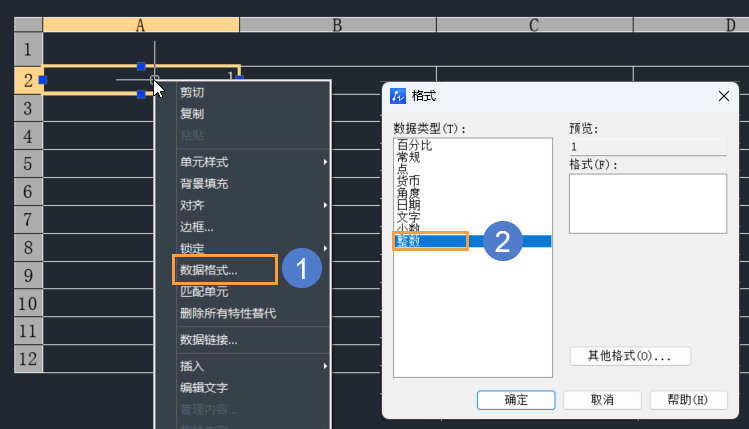Select row header 3

coord(28,108)
